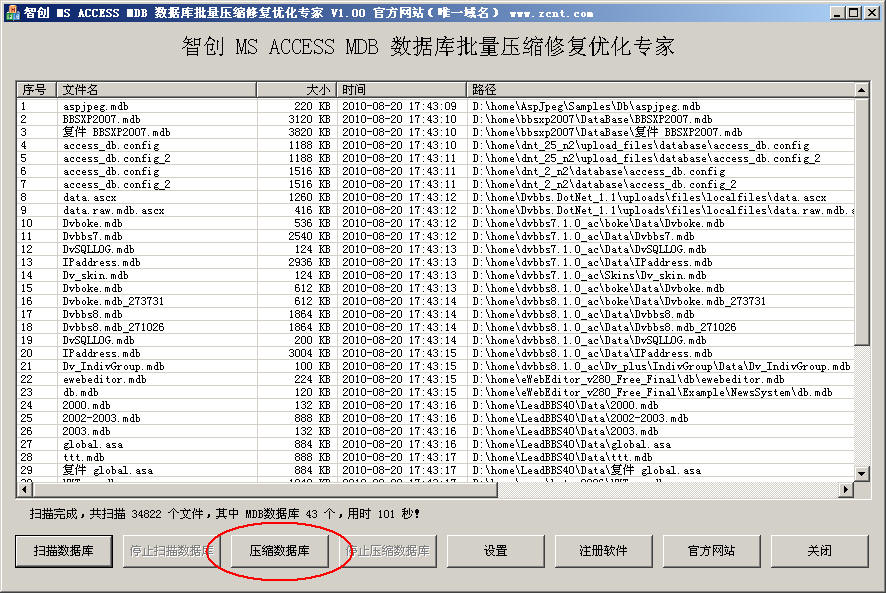Click path D:\home\LeadBBS40\Data\ttt.mdb

(562, 457)
